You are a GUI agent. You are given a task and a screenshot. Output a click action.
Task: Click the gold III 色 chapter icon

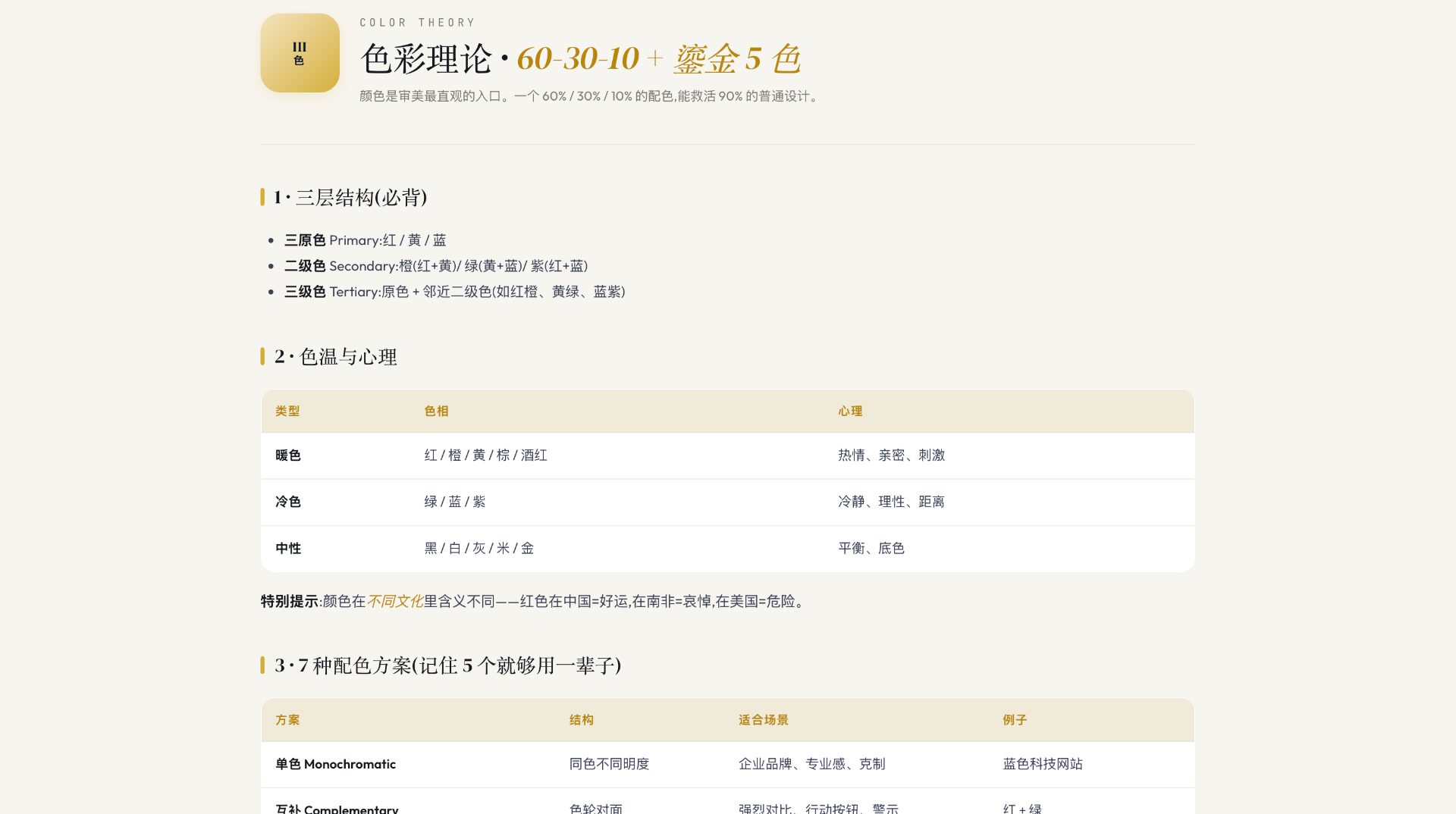point(300,53)
